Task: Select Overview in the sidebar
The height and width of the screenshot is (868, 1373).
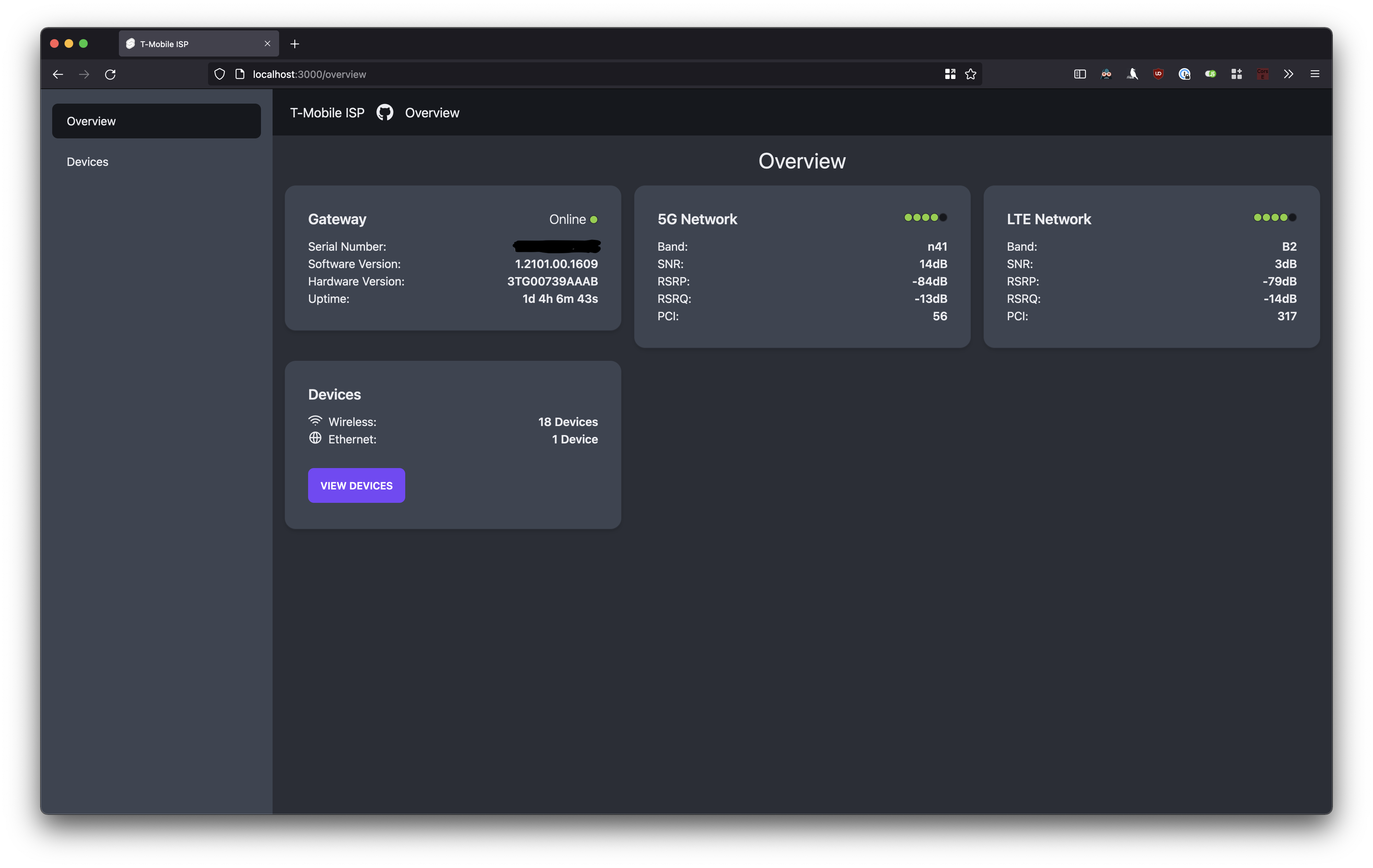Action: [156, 121]
